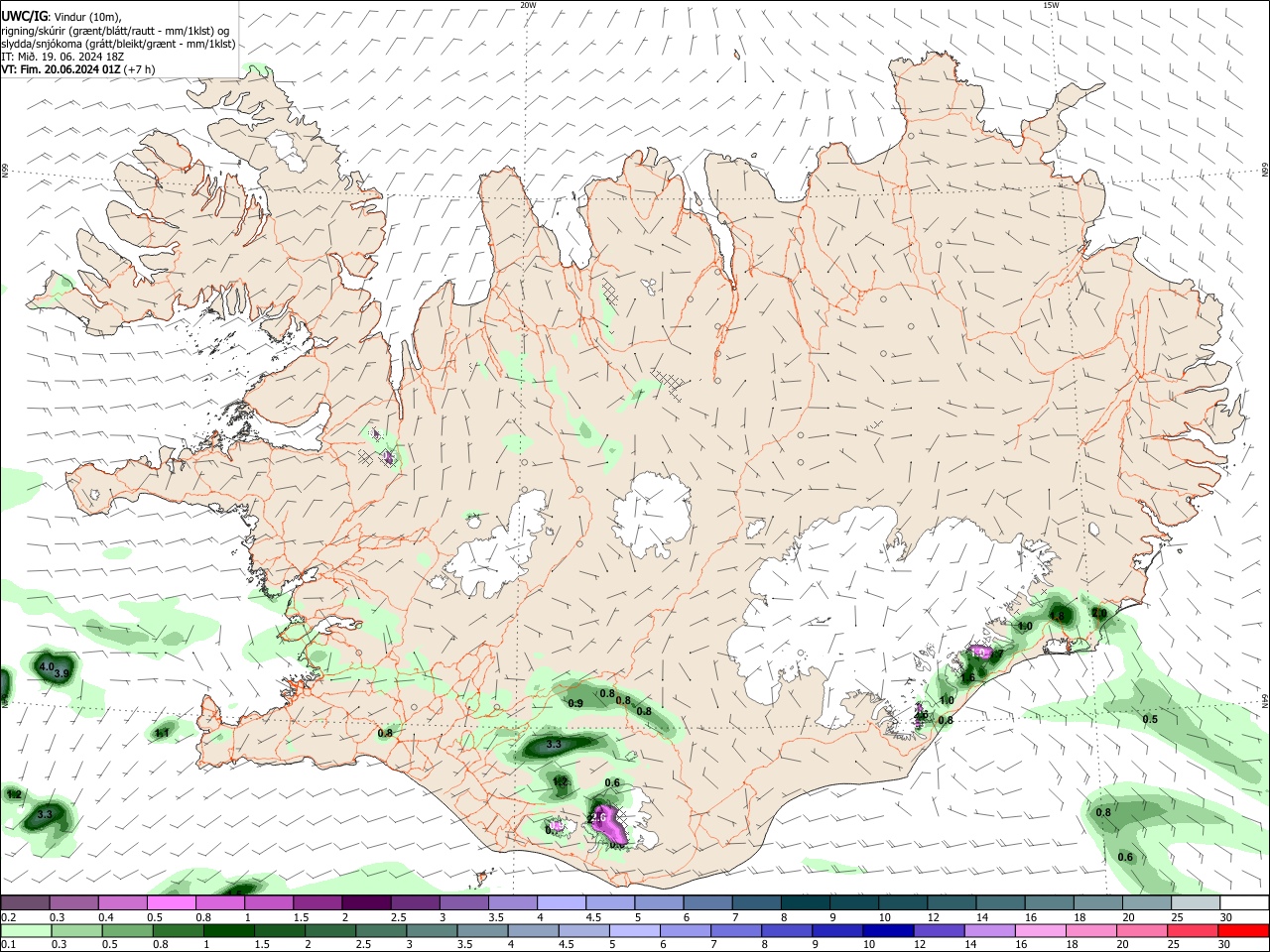Select the lower-row darkest blue swatch between 10 and 12
This screenshot has width=1270, height=952.
coord(889,930)
